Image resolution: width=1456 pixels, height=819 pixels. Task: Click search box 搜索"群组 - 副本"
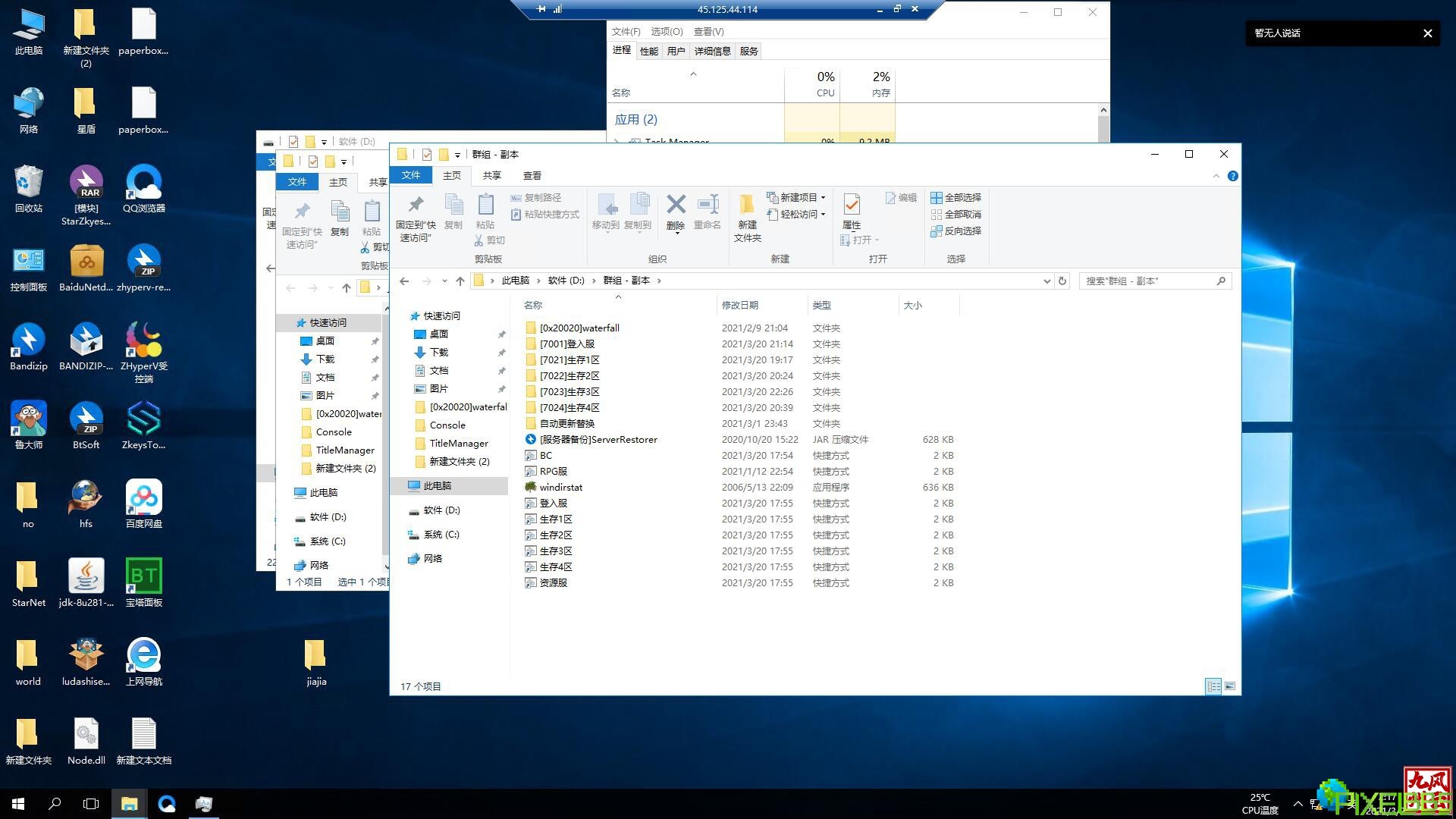pos(1154,281)
